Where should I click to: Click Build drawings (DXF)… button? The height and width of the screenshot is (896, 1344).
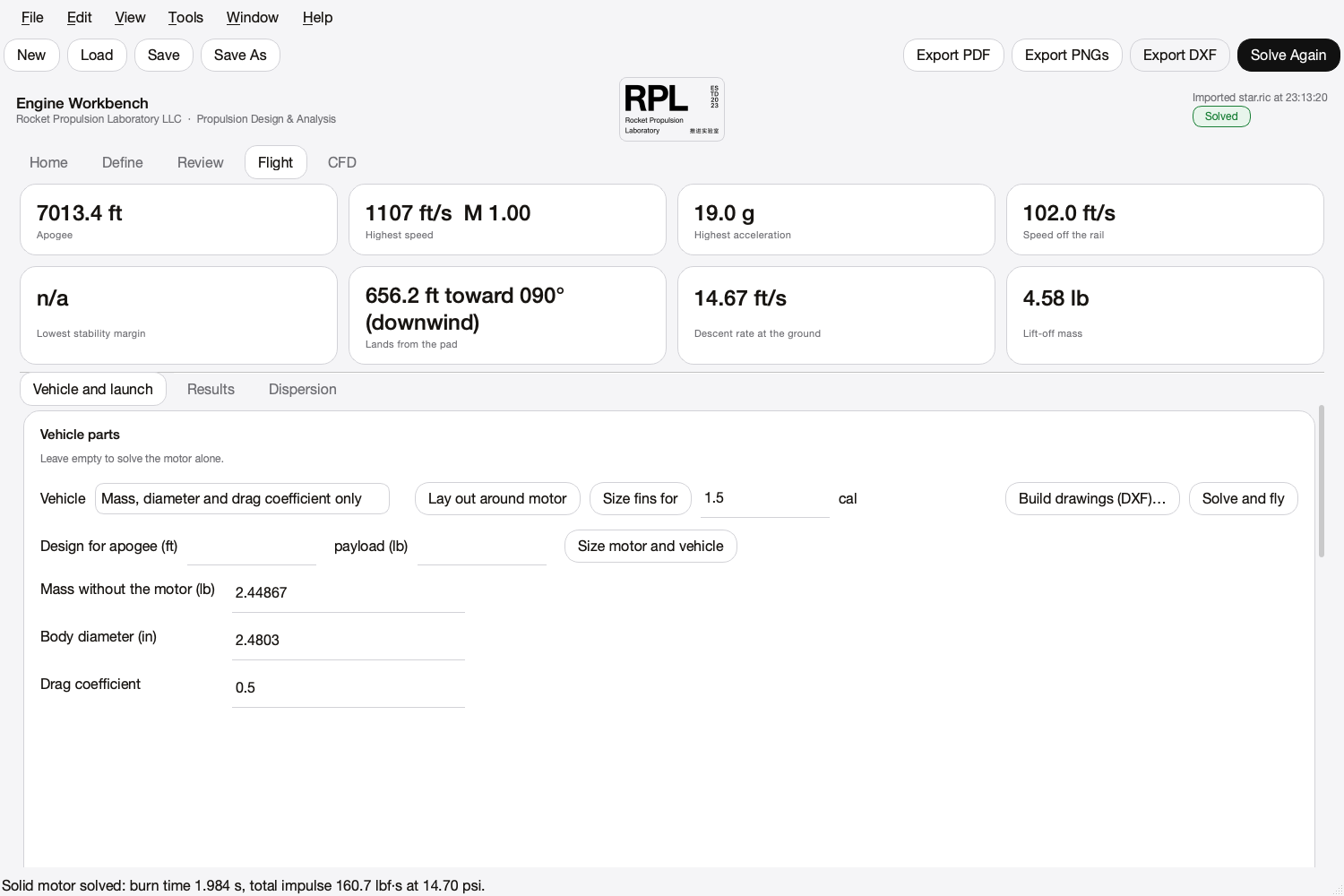coord(1092,498)
